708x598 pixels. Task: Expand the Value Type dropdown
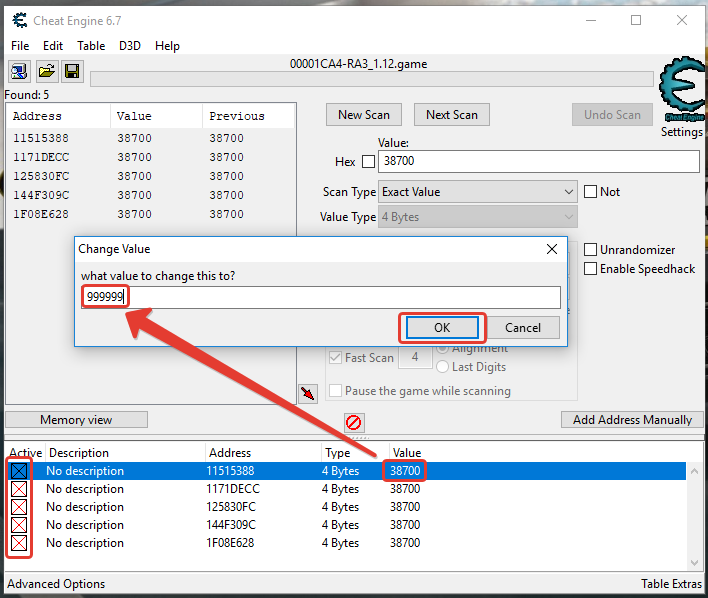[x=476, y=217]
